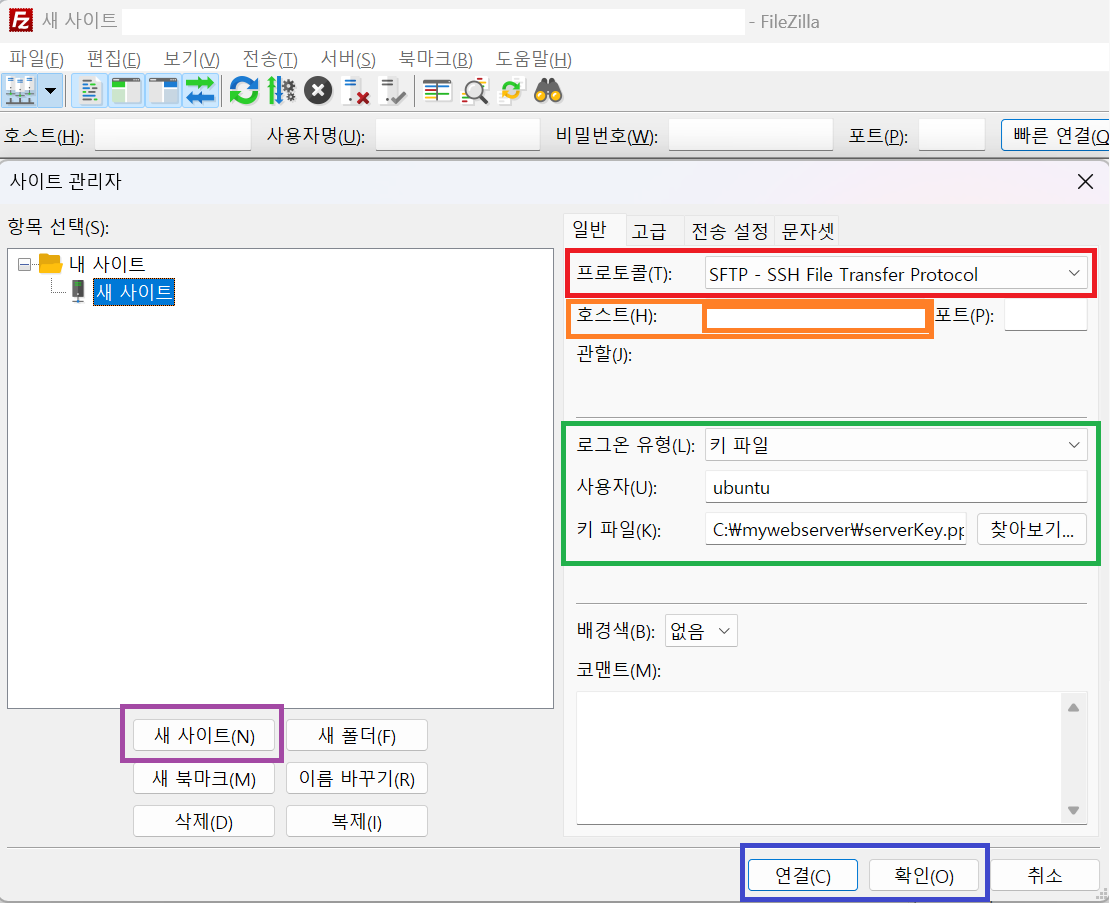Select the 내 사이트 folder
The image size is (1110, 903).
(x=107, y=264)
